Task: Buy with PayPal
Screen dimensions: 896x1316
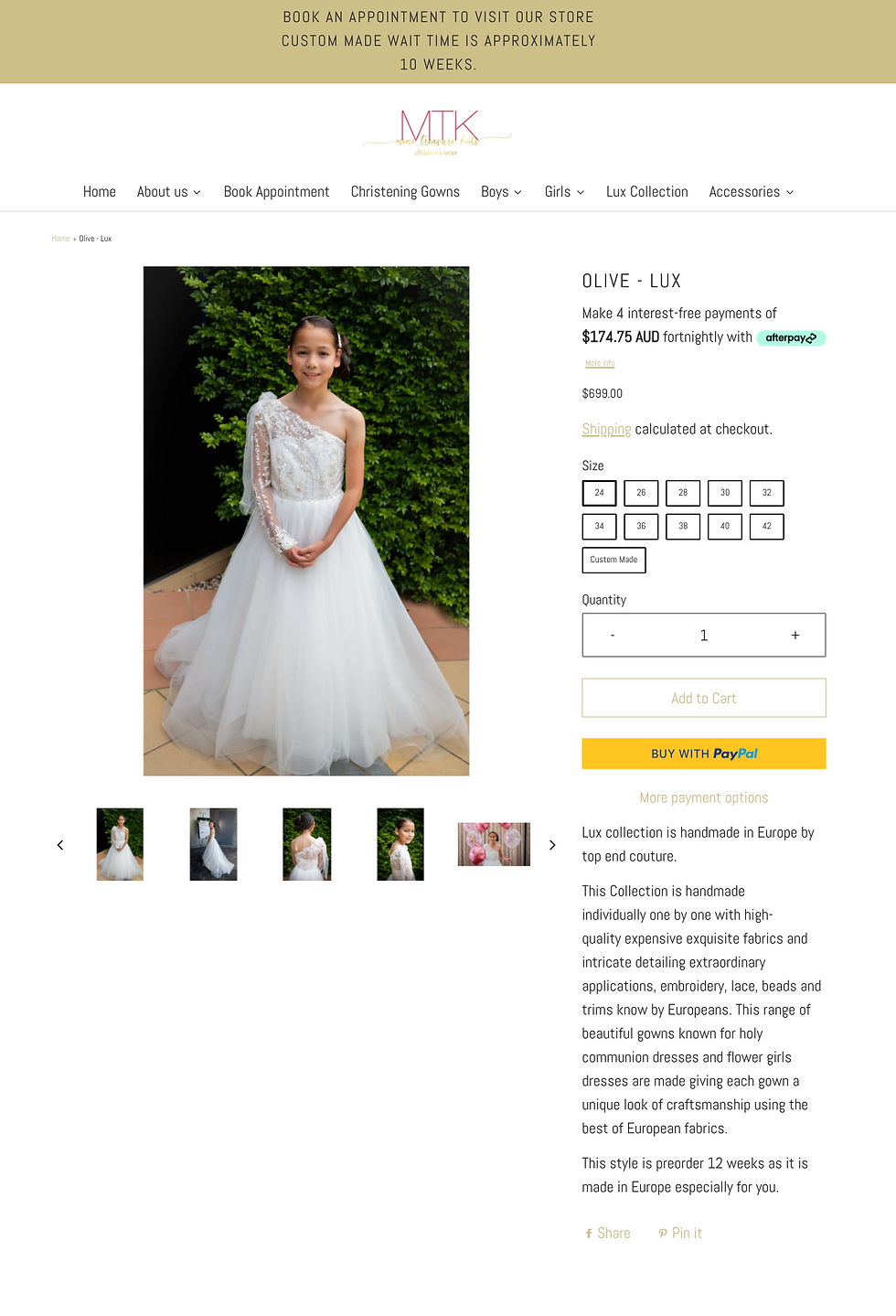Action: click(704, 754)
